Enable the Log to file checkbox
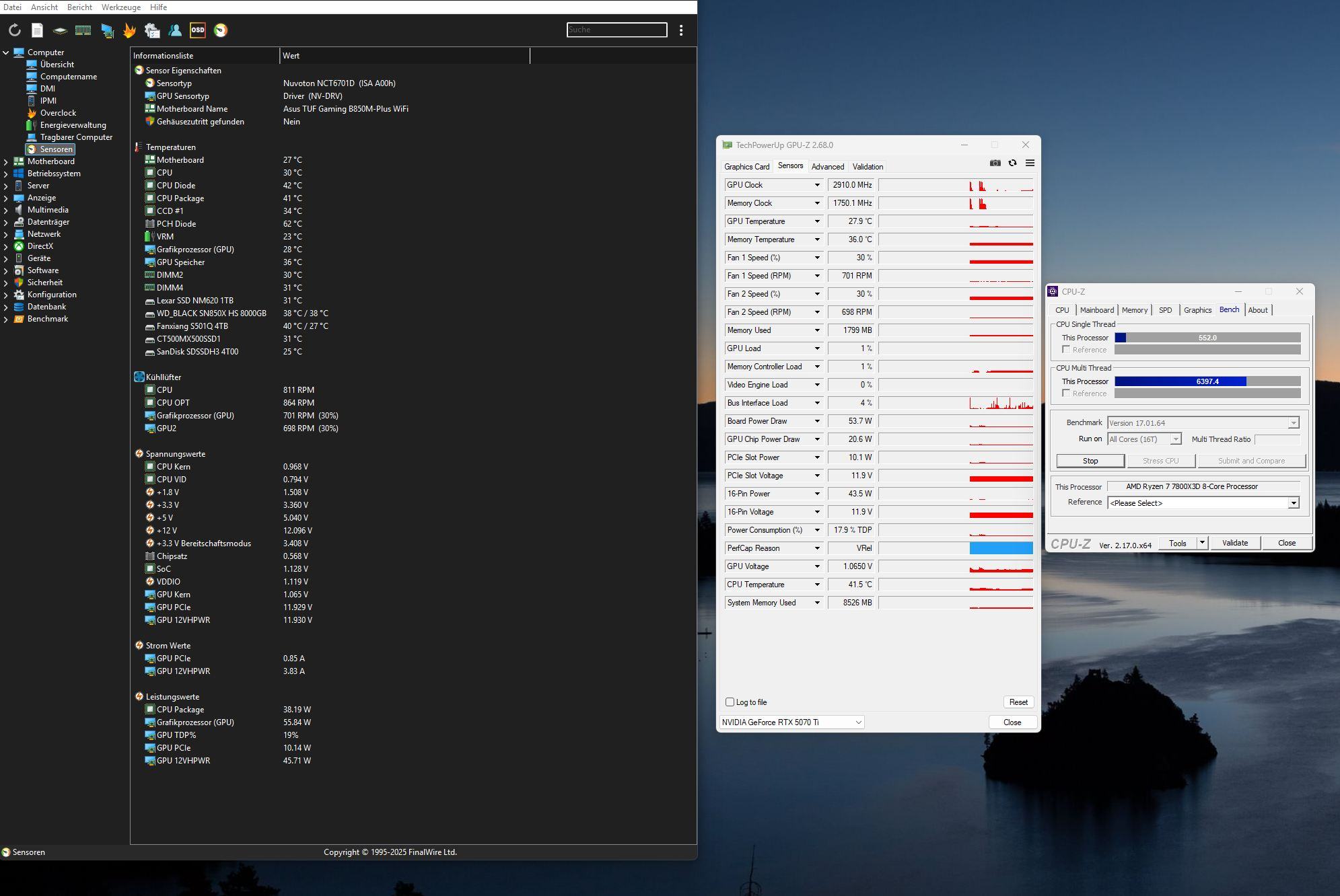Viewport: 1340px width, 896px height. click(x=730, y=702)
